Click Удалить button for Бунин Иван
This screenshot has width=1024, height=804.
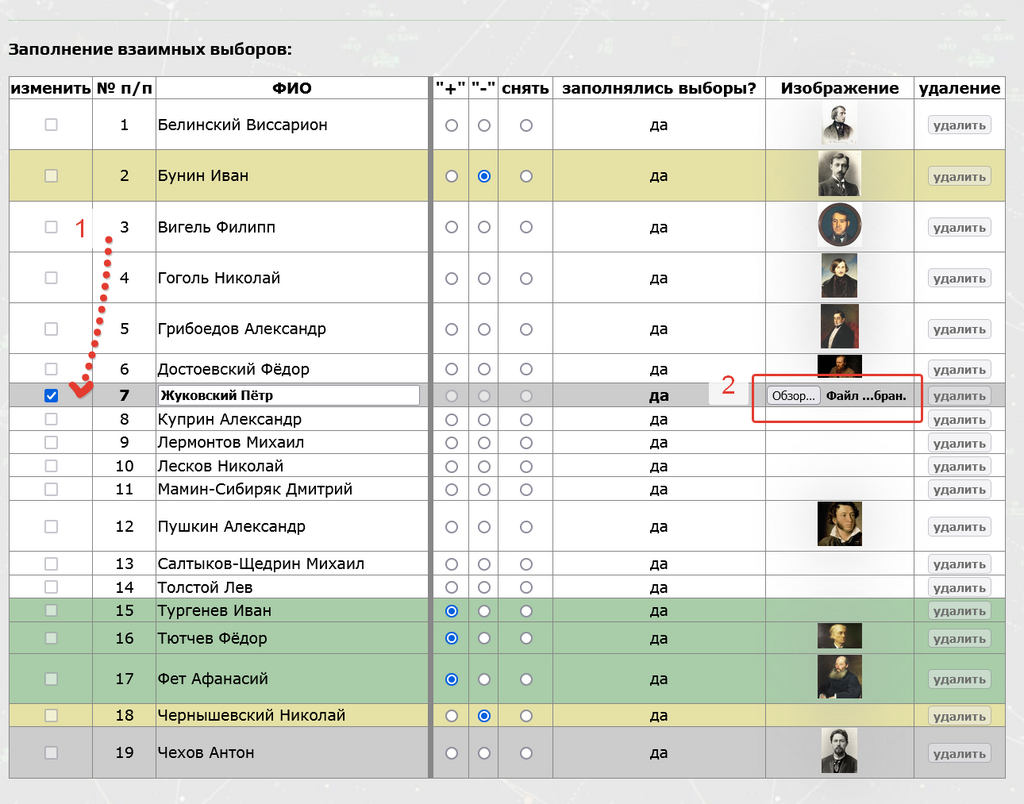pos(958,175)
